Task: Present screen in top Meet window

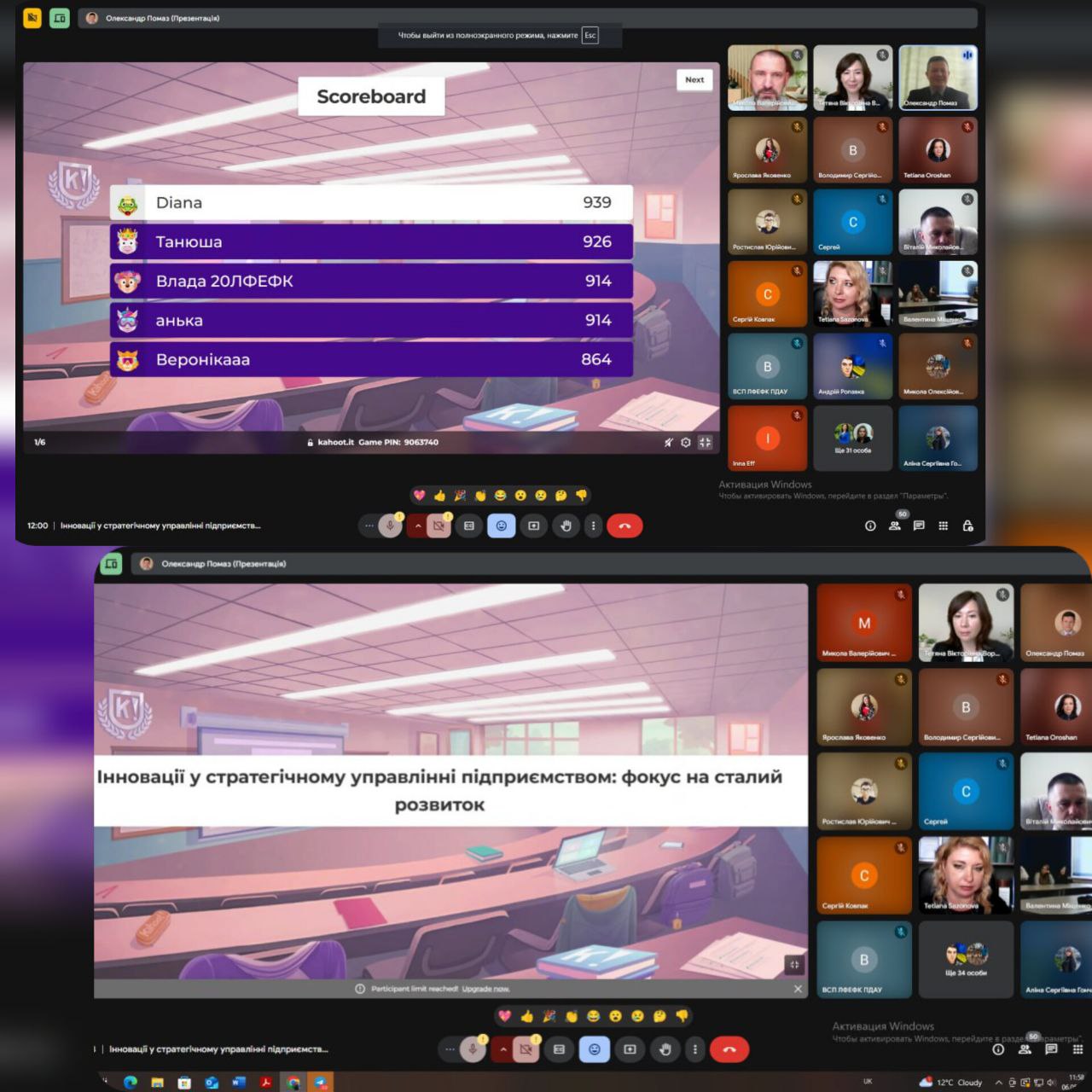Action: click(x=533, y=526)
